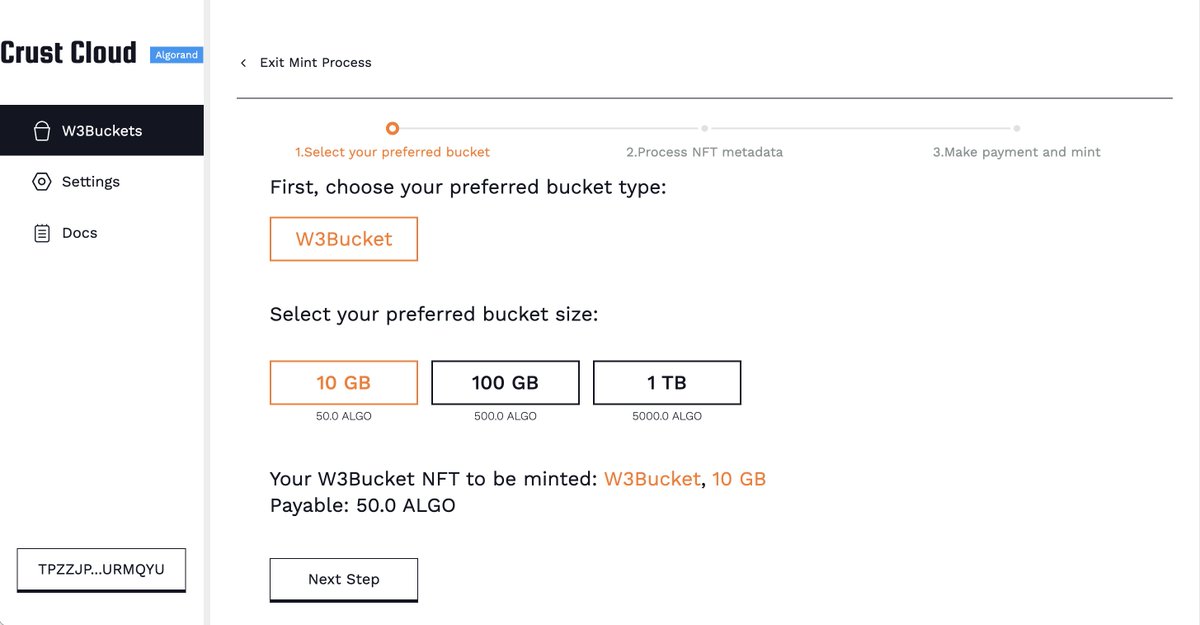Open the Settings sidebar menu item
The image size is (1200, 625).
tap(102, 182)
